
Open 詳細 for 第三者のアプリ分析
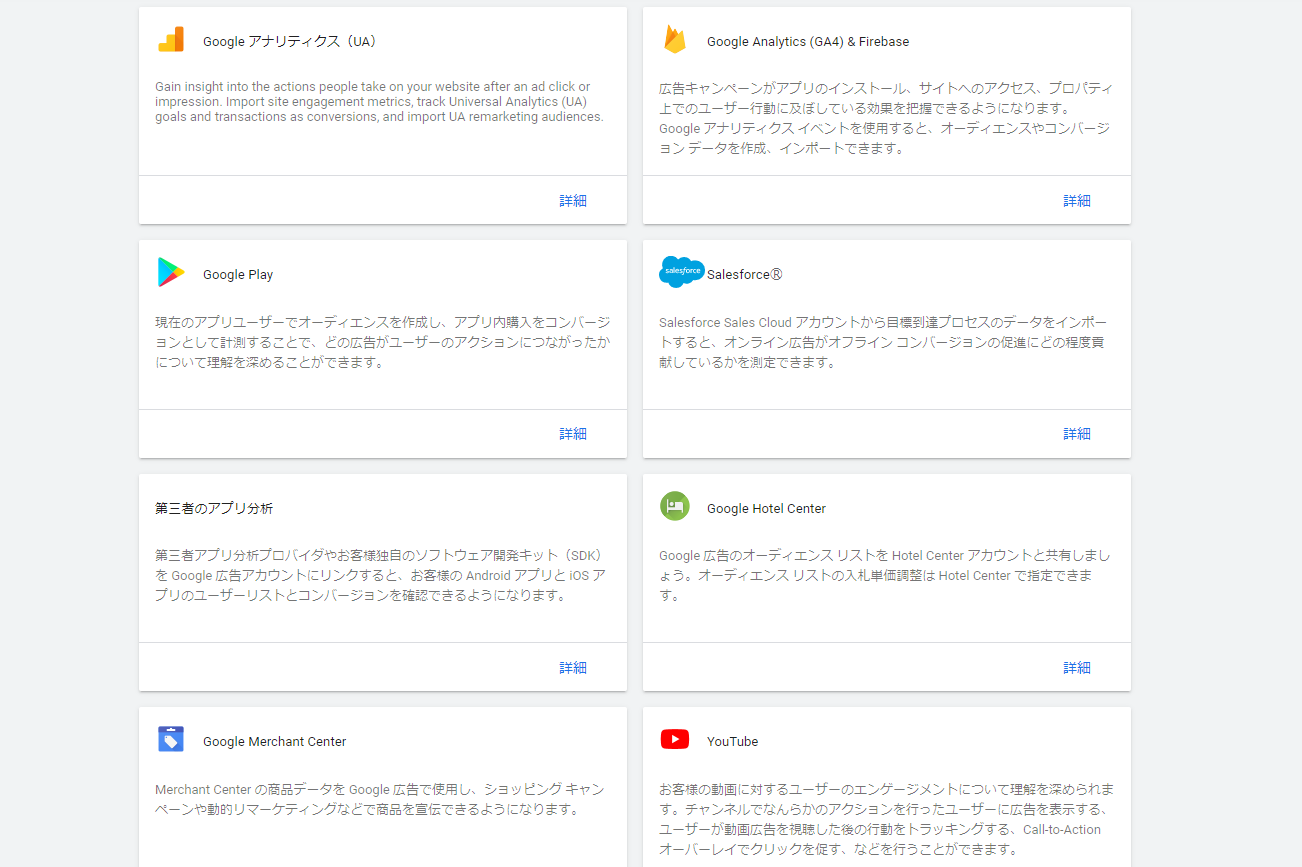pyautogui.click(x=573, y=668)
